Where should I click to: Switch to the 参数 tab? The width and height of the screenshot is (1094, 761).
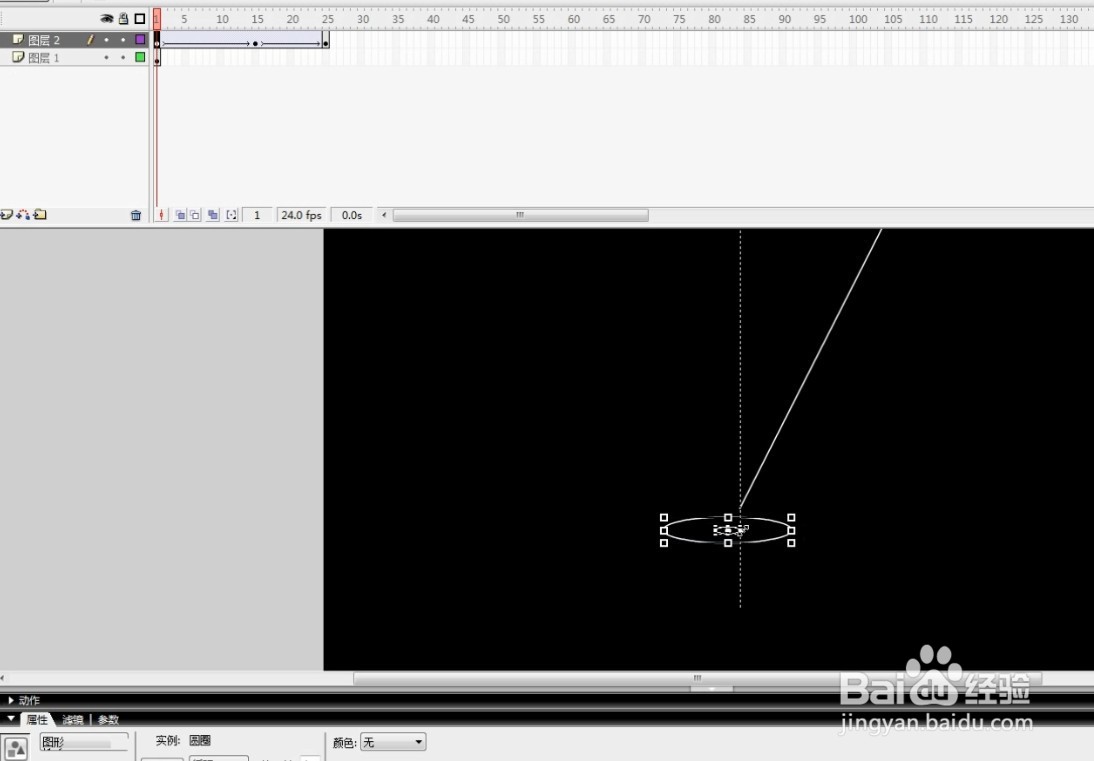[108, 720]
